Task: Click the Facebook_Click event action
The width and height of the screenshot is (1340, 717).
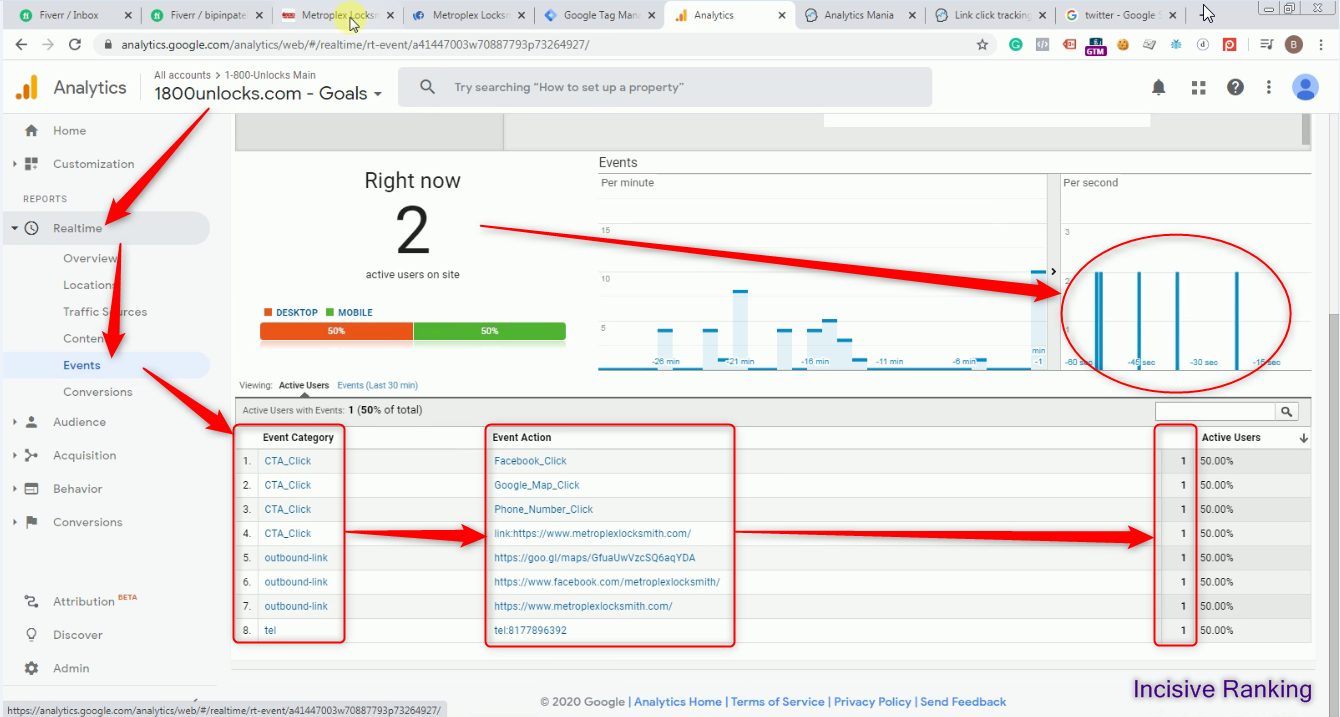Action: coord(530,461)
